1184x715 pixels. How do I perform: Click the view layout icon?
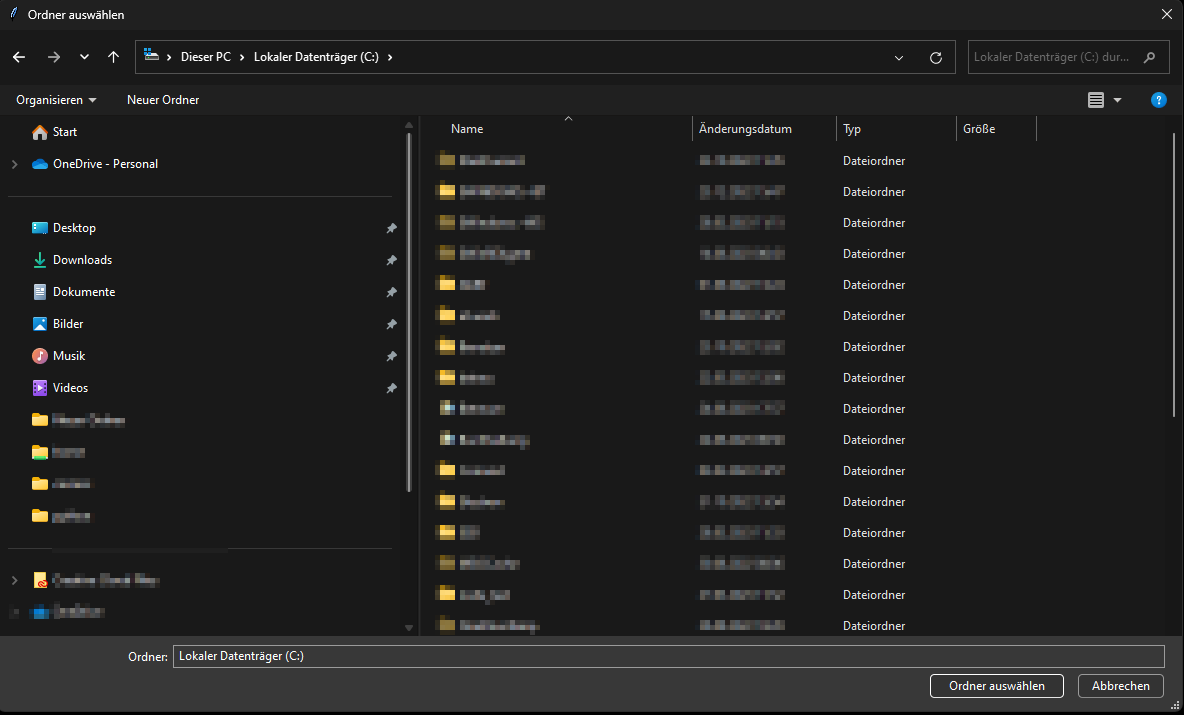(x=1096, y=100)
